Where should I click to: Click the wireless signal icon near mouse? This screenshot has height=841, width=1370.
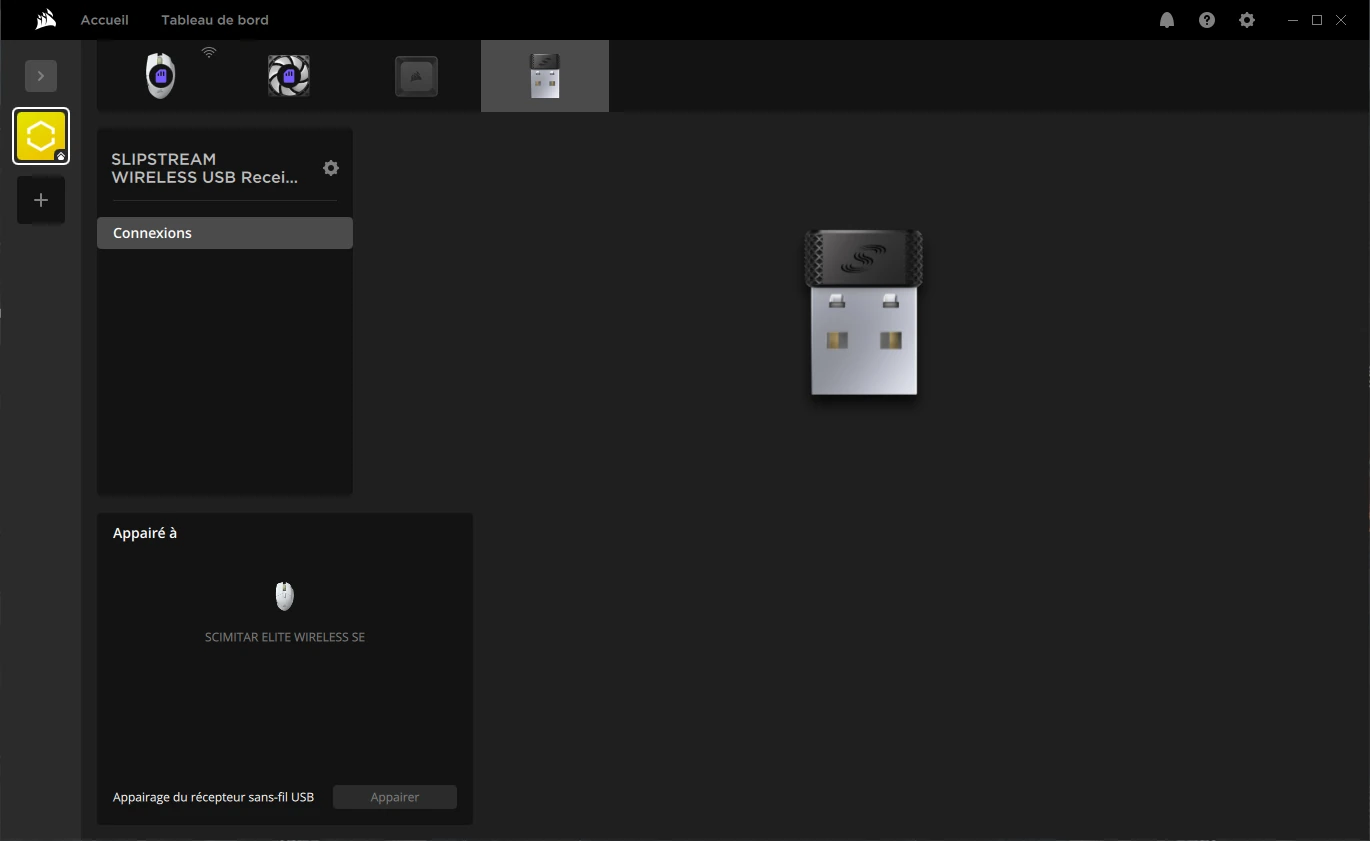click(209, 51)
